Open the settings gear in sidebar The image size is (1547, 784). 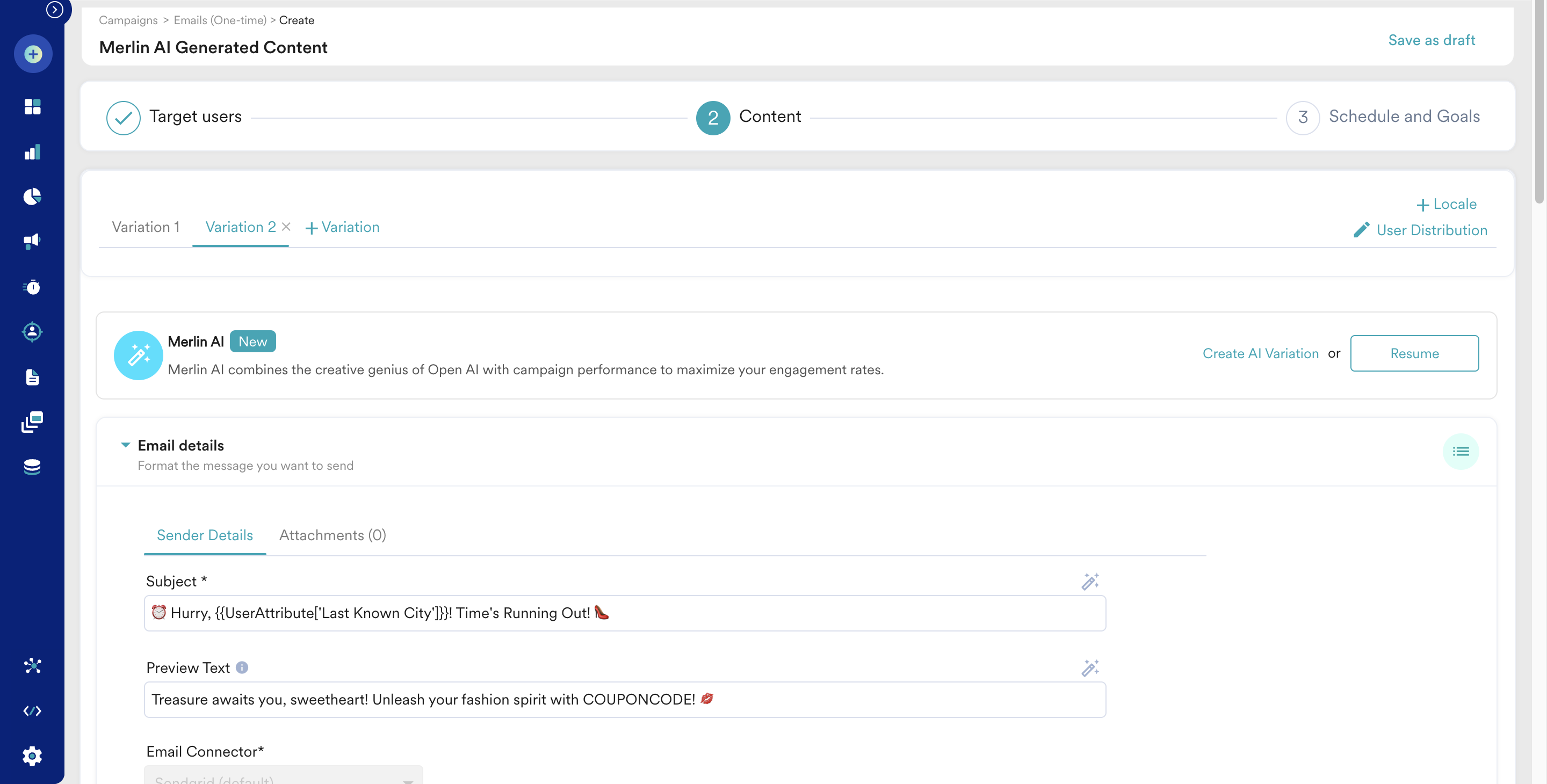pyautogui.click(x=32, y=755)
